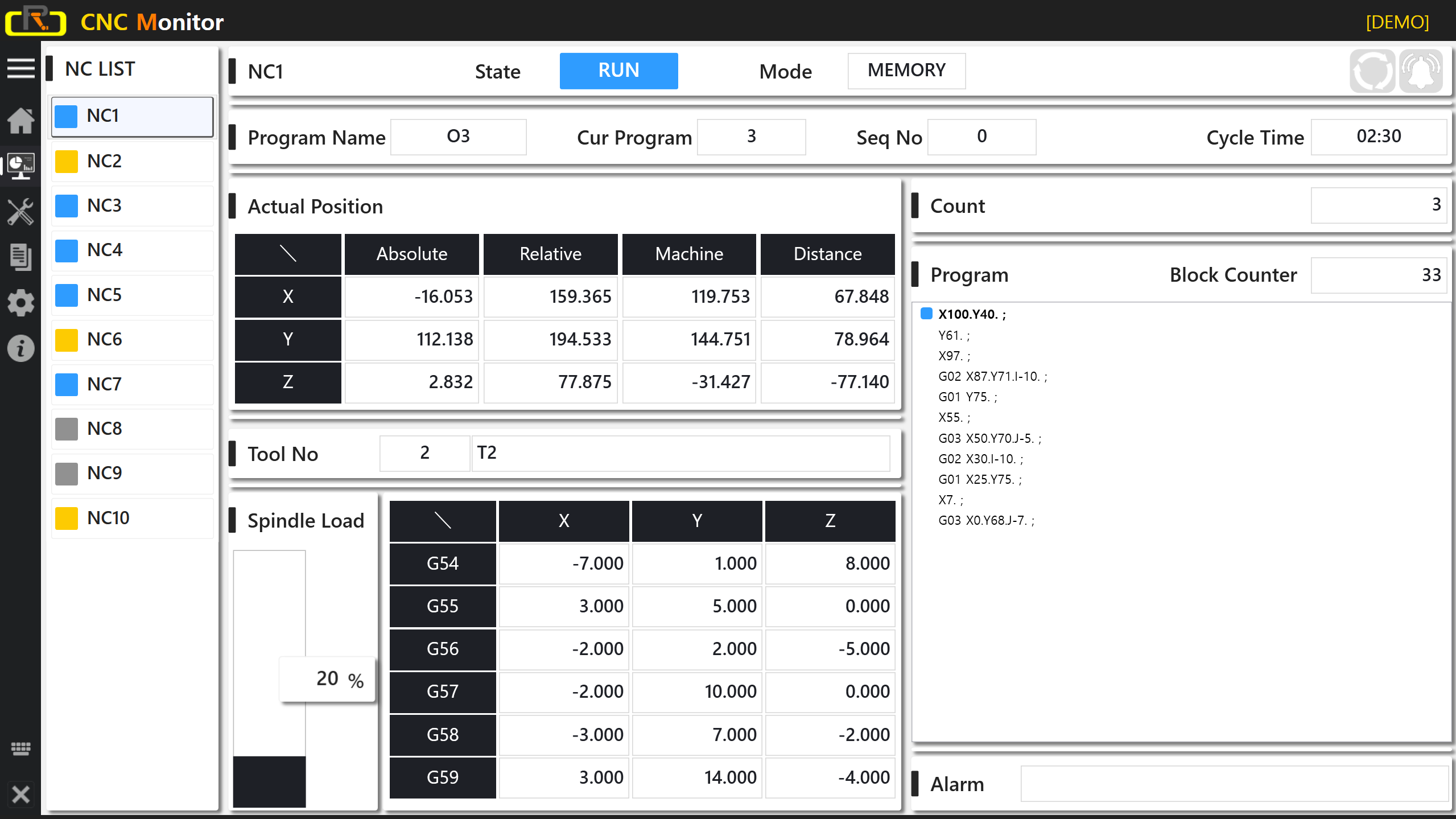1456x819 pixels.
Task: Open the hamburger menu icon
Action: (21, 69)
